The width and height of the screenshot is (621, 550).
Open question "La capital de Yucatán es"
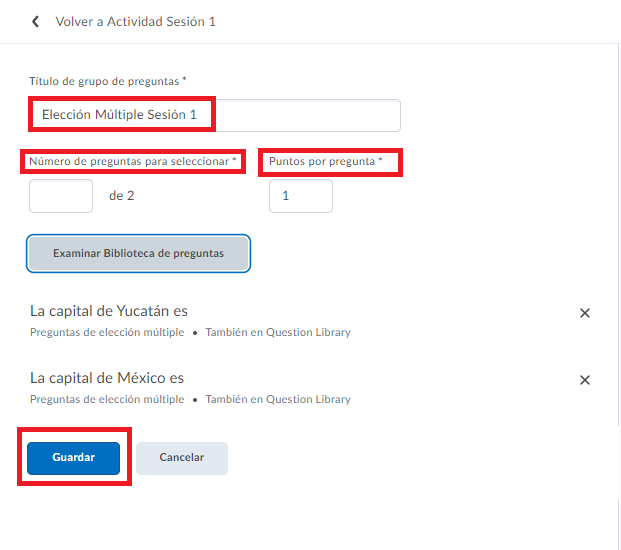[x=109, y=311]
